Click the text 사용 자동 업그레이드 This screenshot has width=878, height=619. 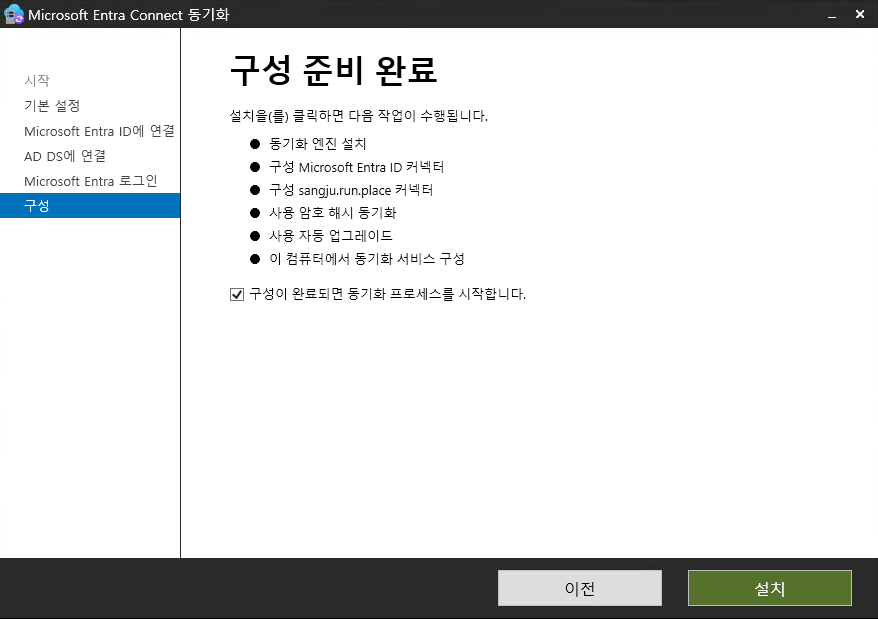[x=331, y=236]
